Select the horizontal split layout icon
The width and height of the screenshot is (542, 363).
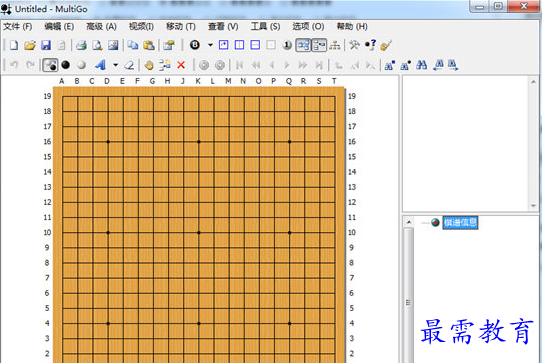(x=255, y=45)
